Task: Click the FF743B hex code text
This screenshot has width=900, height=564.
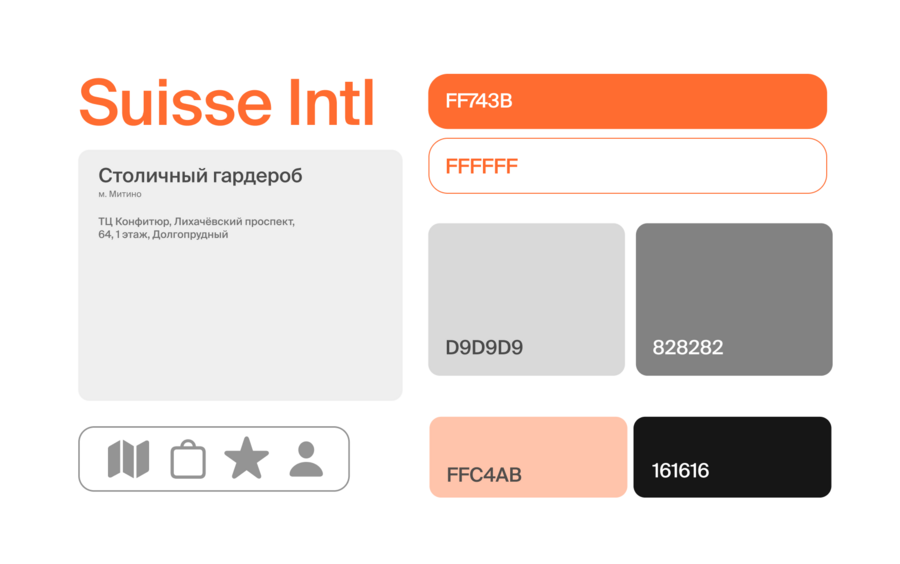Action: pyautogui.click(x=479, y=101)
